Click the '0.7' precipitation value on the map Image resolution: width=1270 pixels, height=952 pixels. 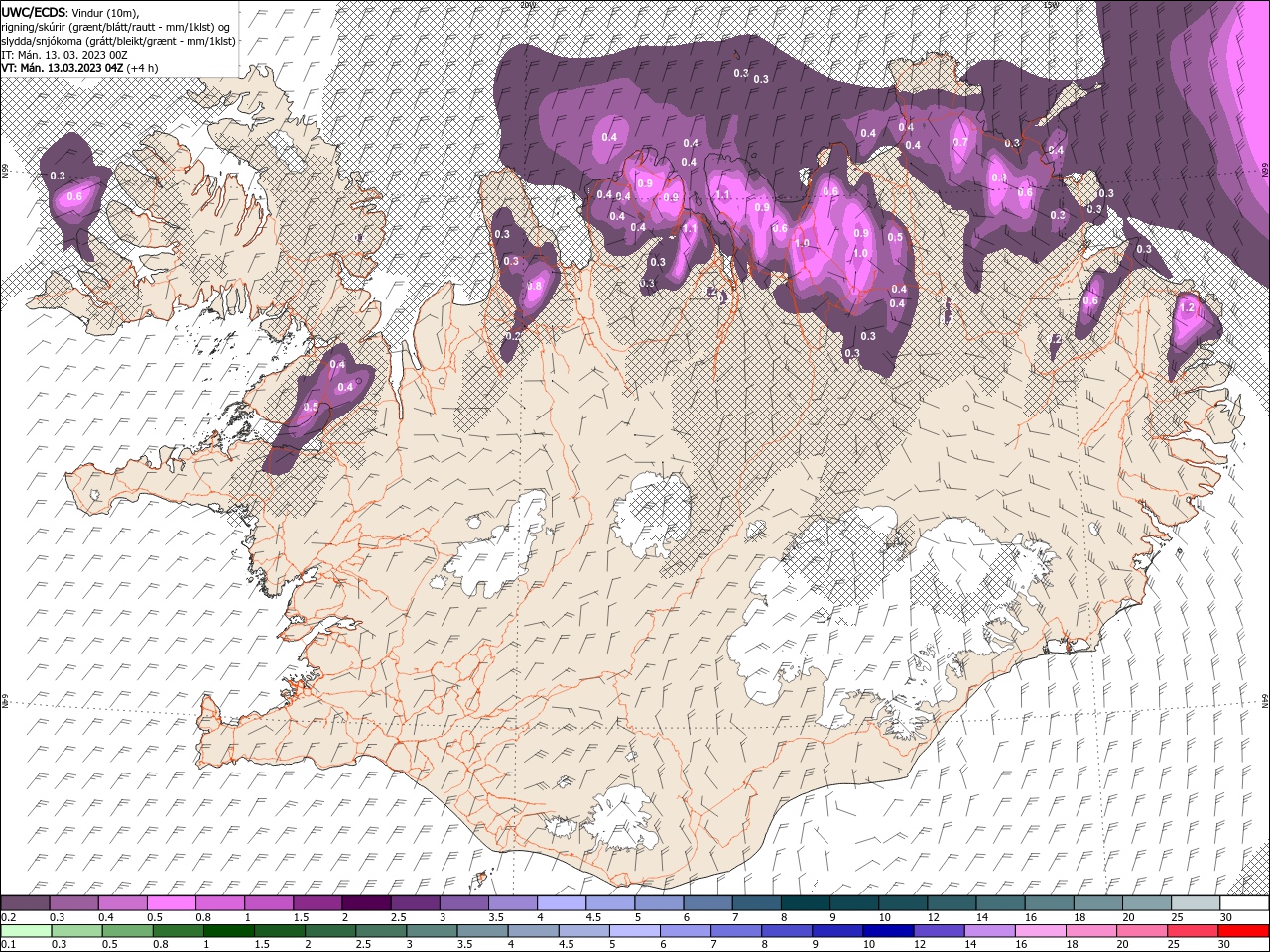point(960,142)
